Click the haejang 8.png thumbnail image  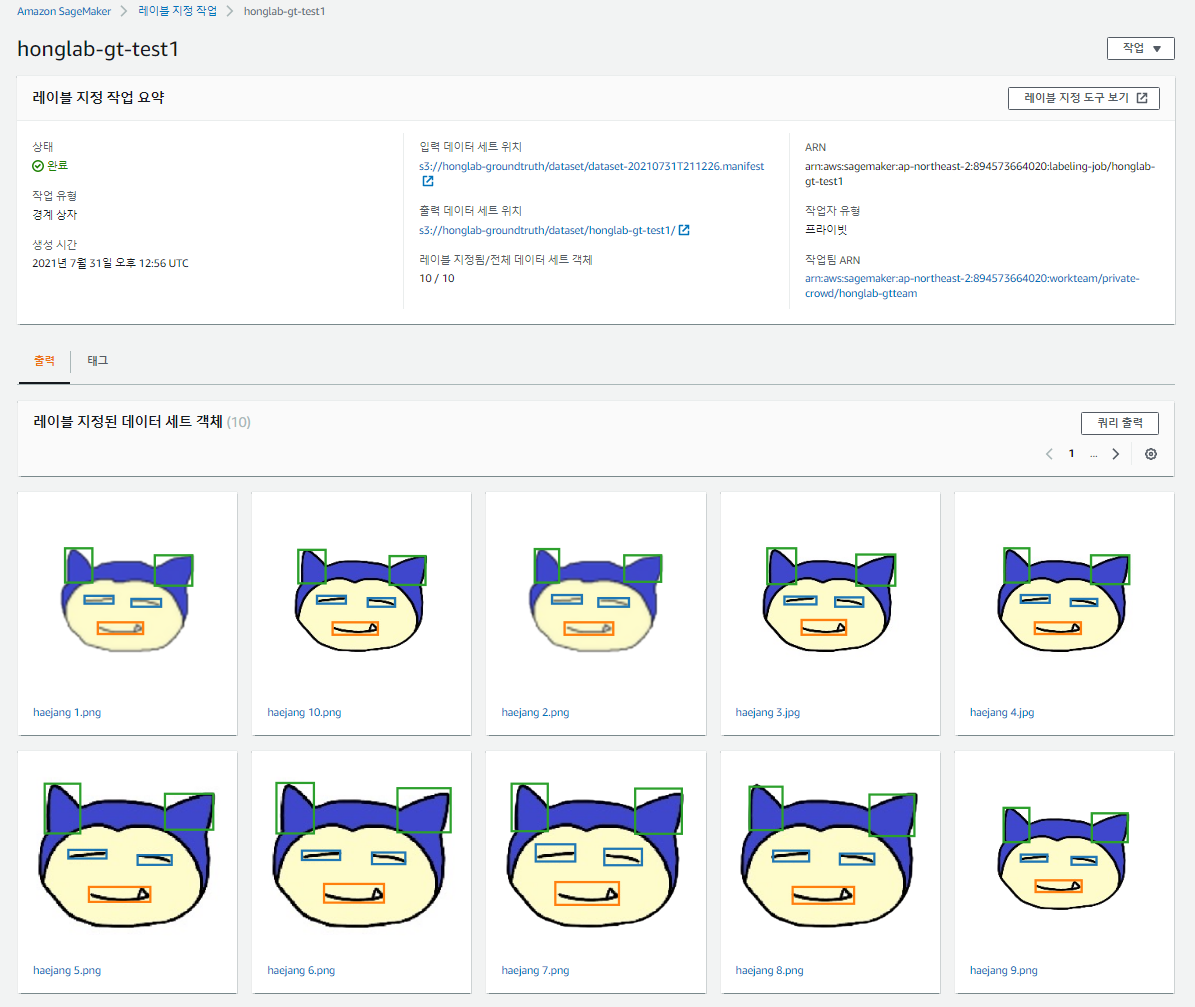(830, 854)
